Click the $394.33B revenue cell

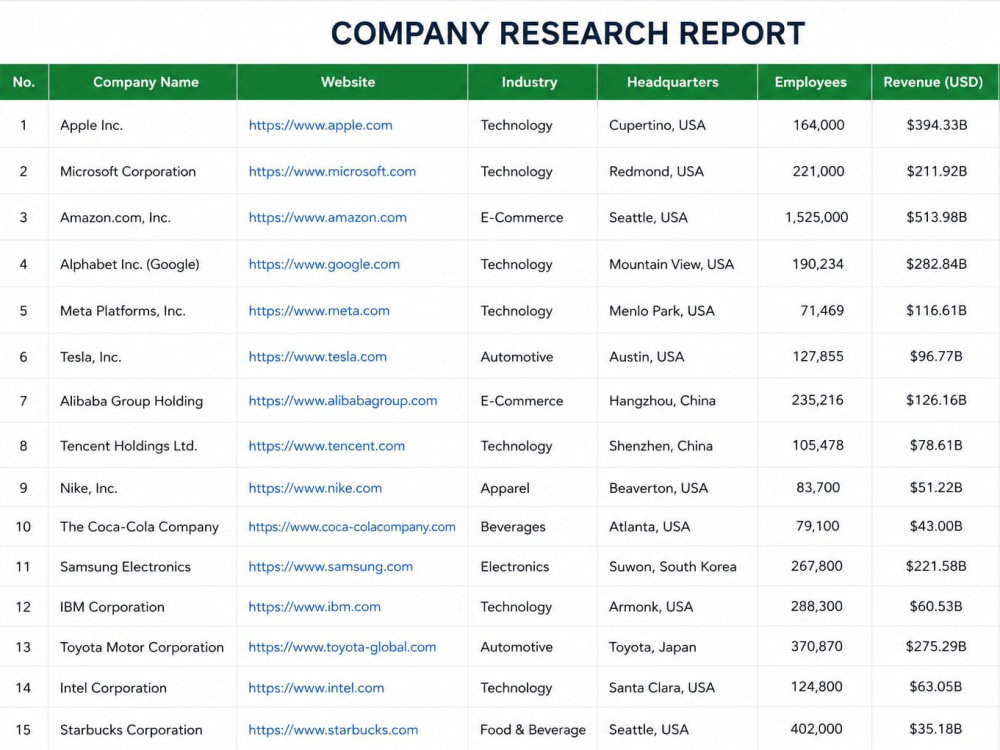934,125
